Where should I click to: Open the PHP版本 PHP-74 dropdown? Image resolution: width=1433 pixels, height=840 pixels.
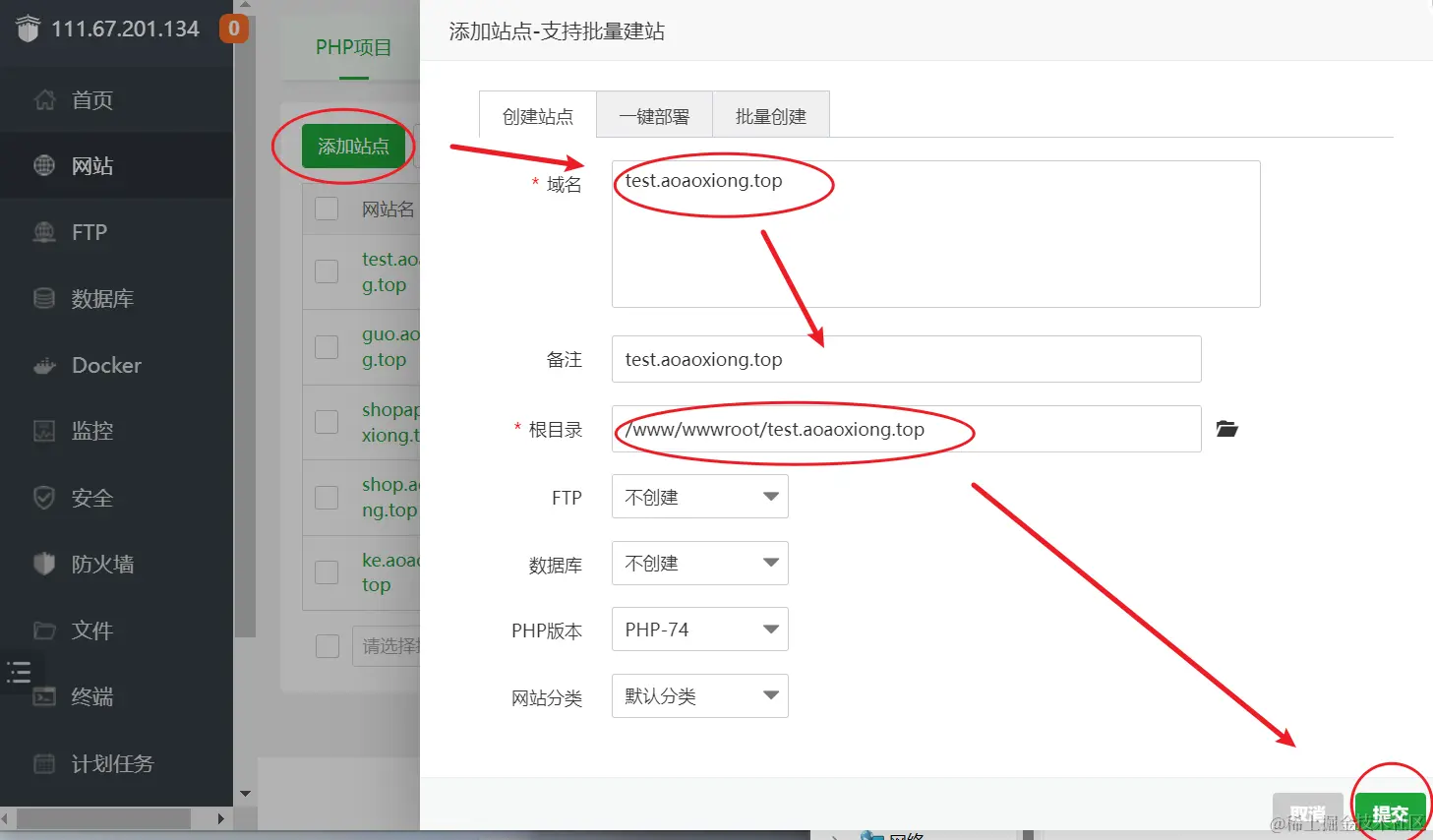point(700,630)
